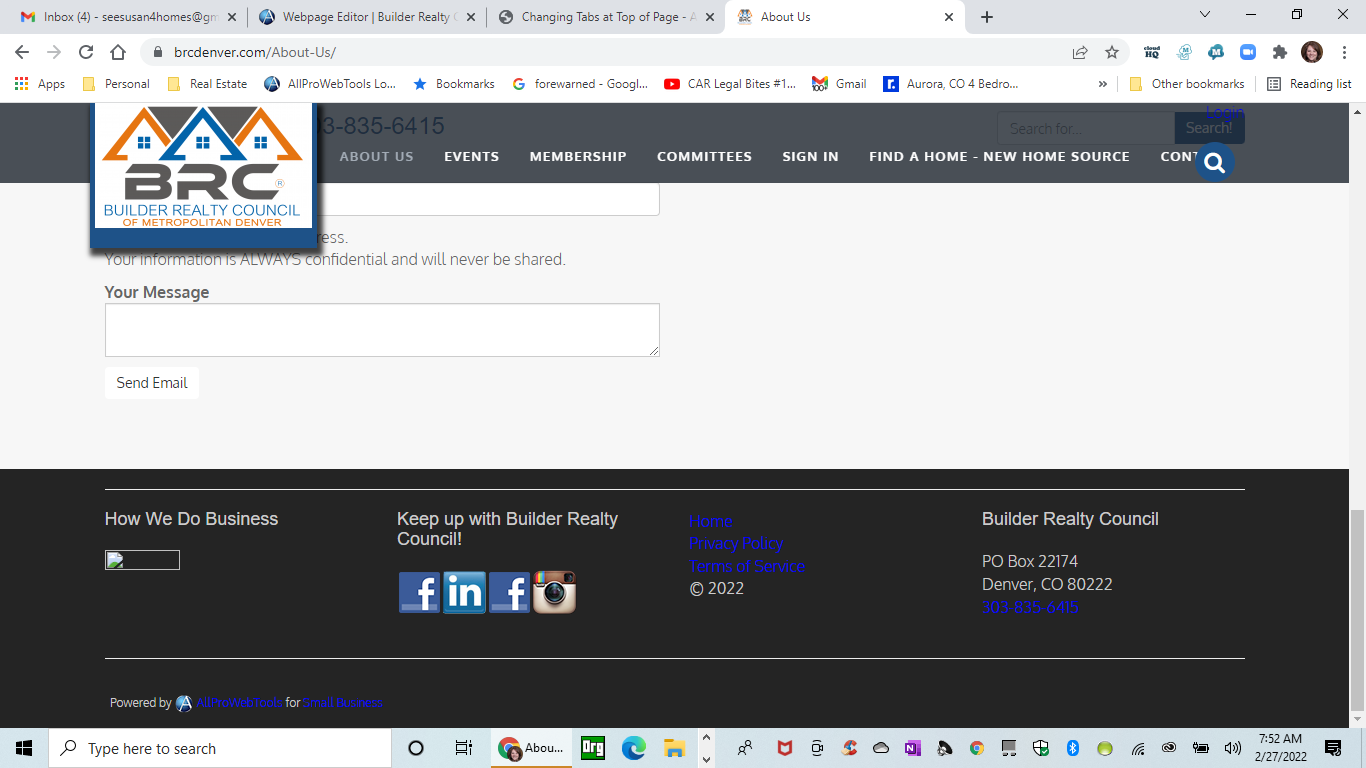Open the Other bookmarks folder
This screenshot has height=768, width=1366.
tap(1187, 84)
